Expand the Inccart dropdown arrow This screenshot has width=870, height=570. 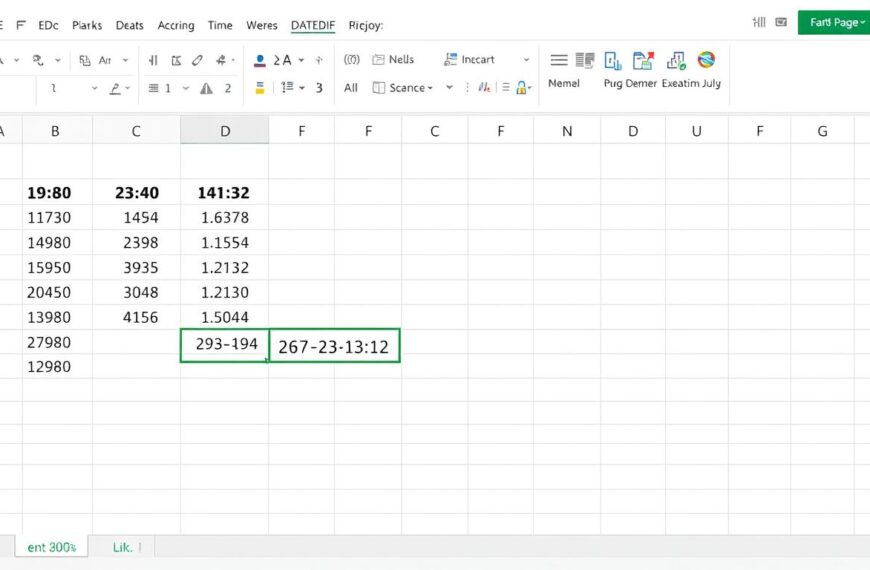(526, 59)
